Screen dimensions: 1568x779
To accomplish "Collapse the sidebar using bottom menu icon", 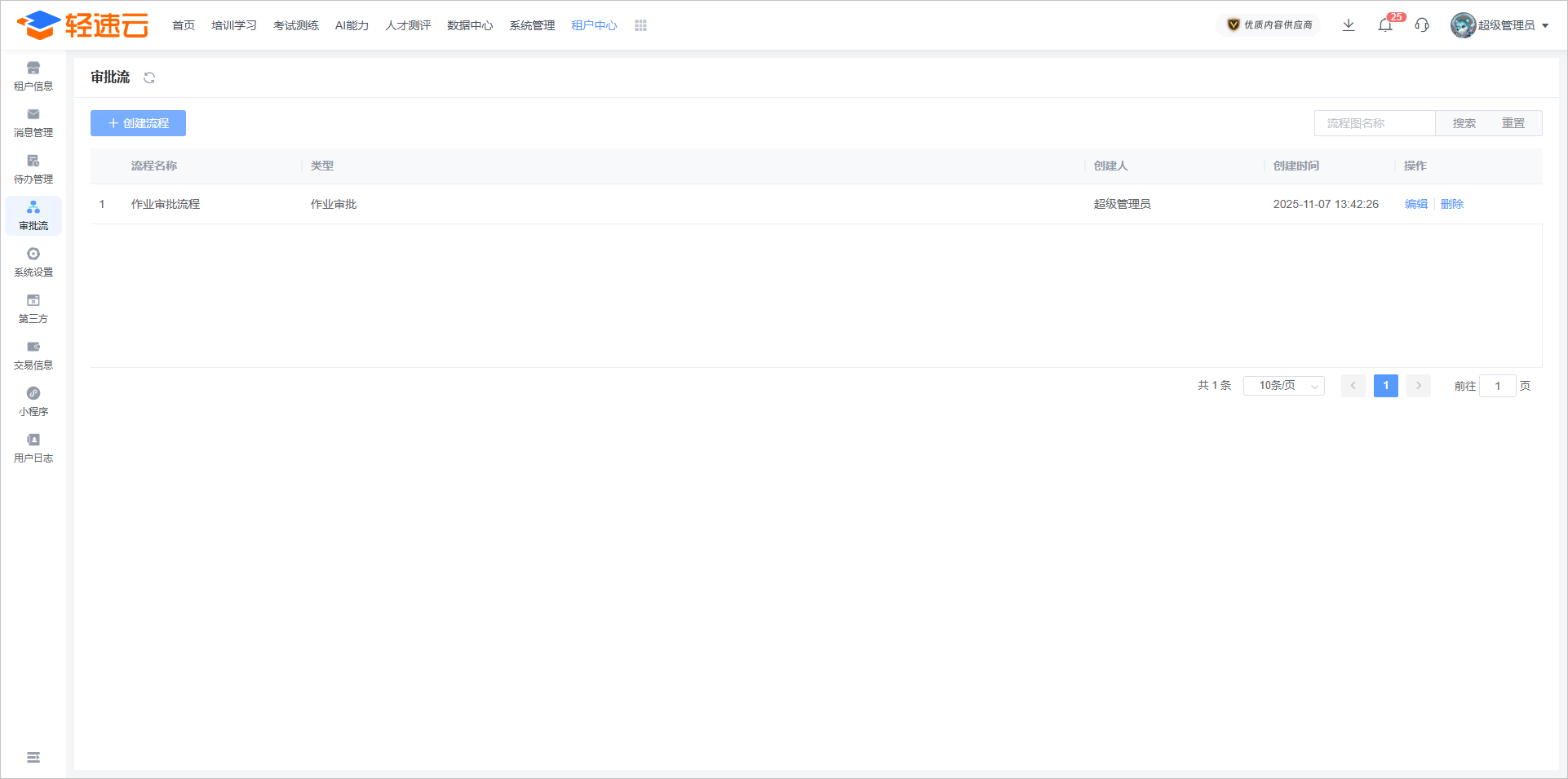I will click(33, 758).
